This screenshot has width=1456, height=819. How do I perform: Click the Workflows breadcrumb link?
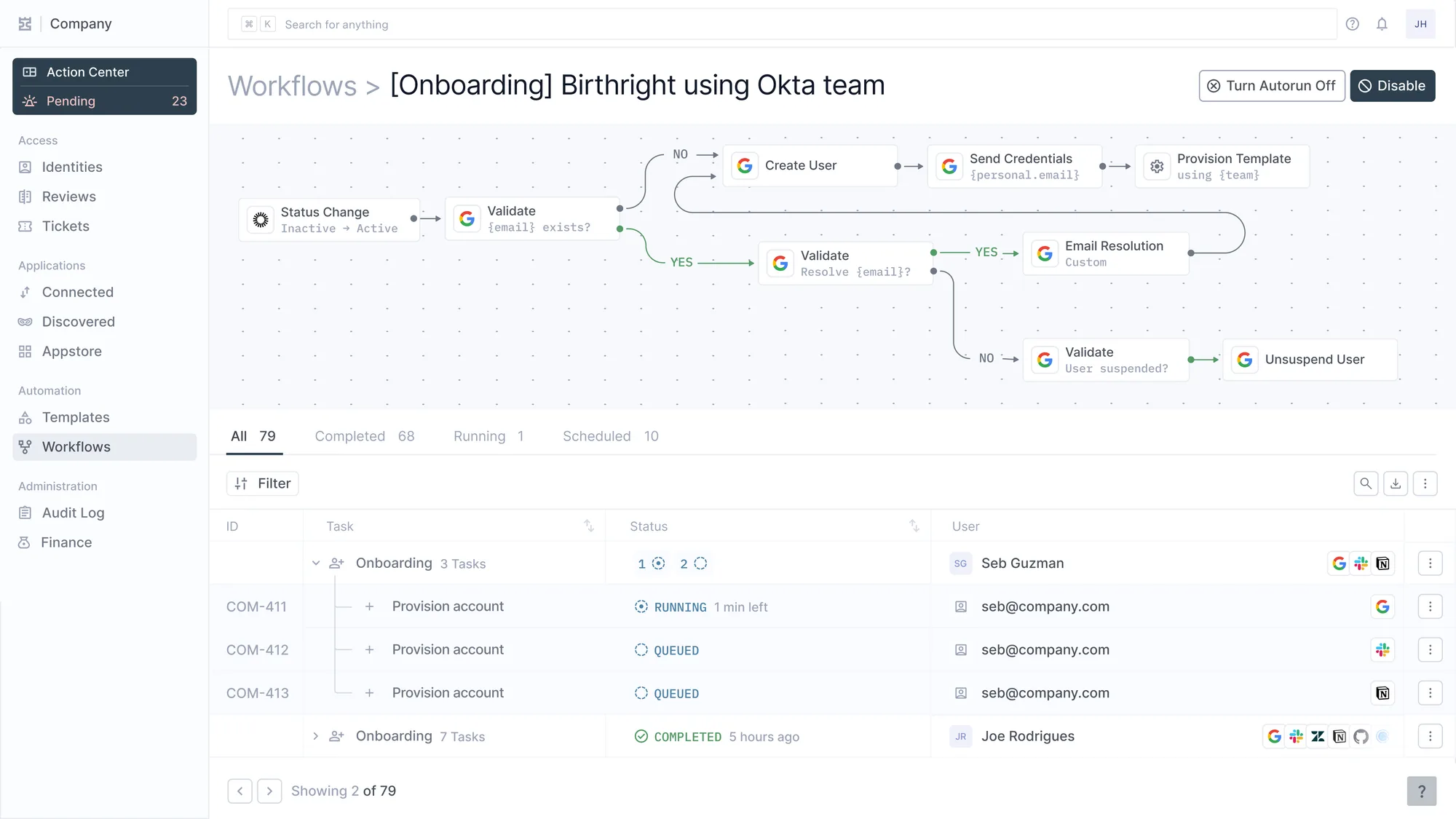293,86
